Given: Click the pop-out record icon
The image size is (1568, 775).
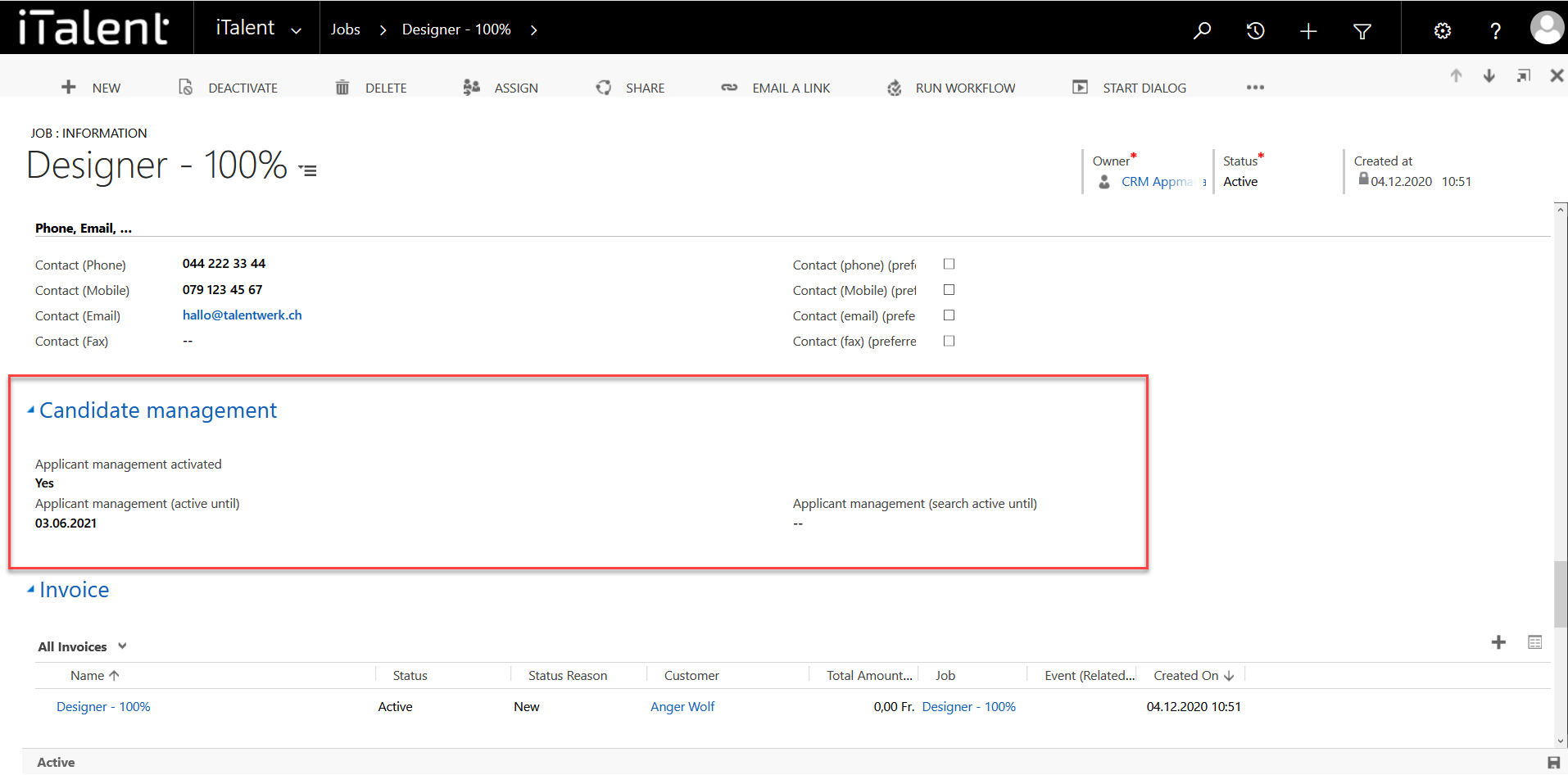Looking at the screenshot, I should tap(1523, 75).
